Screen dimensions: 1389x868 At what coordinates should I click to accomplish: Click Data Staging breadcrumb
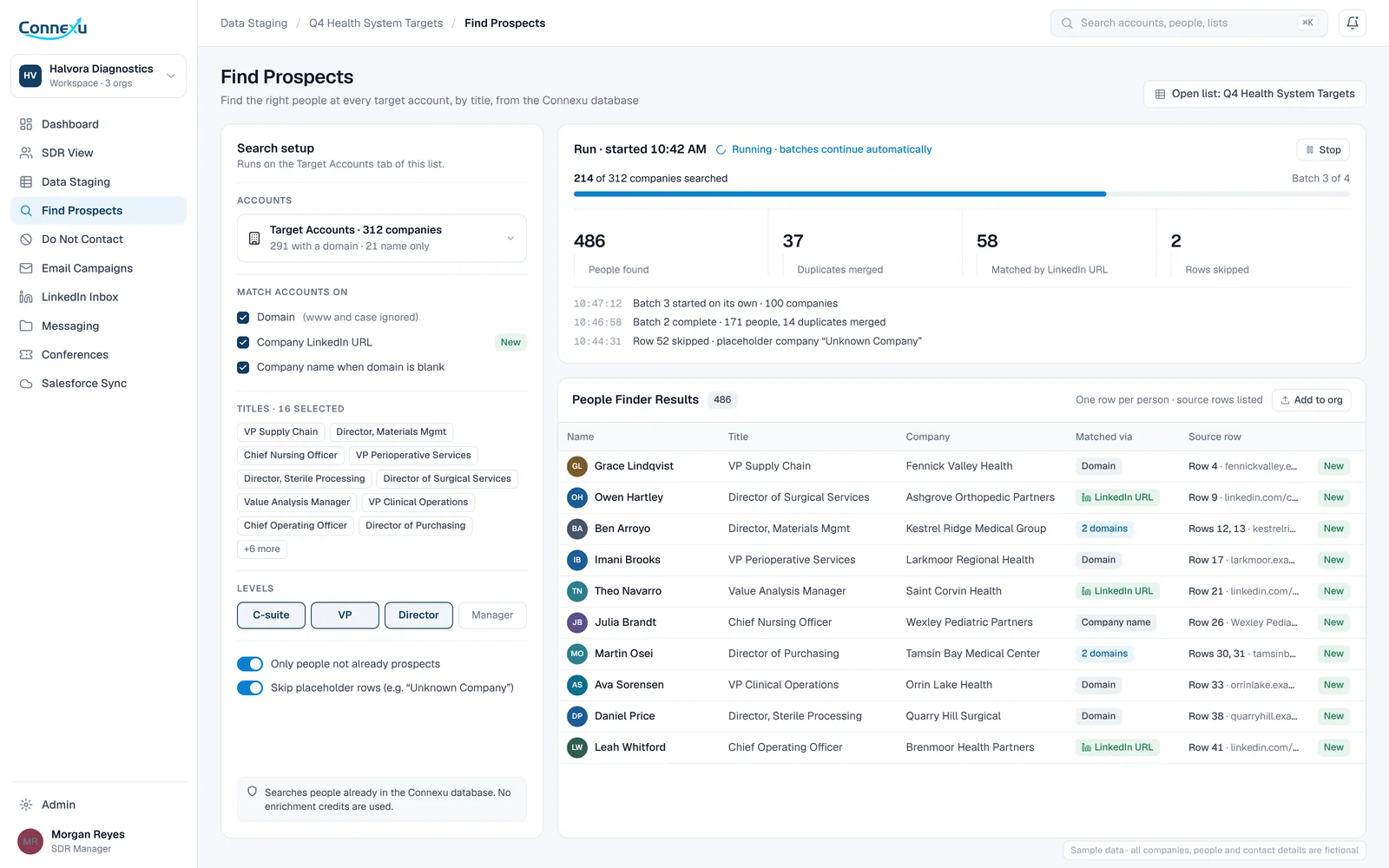tap(253, 23)
